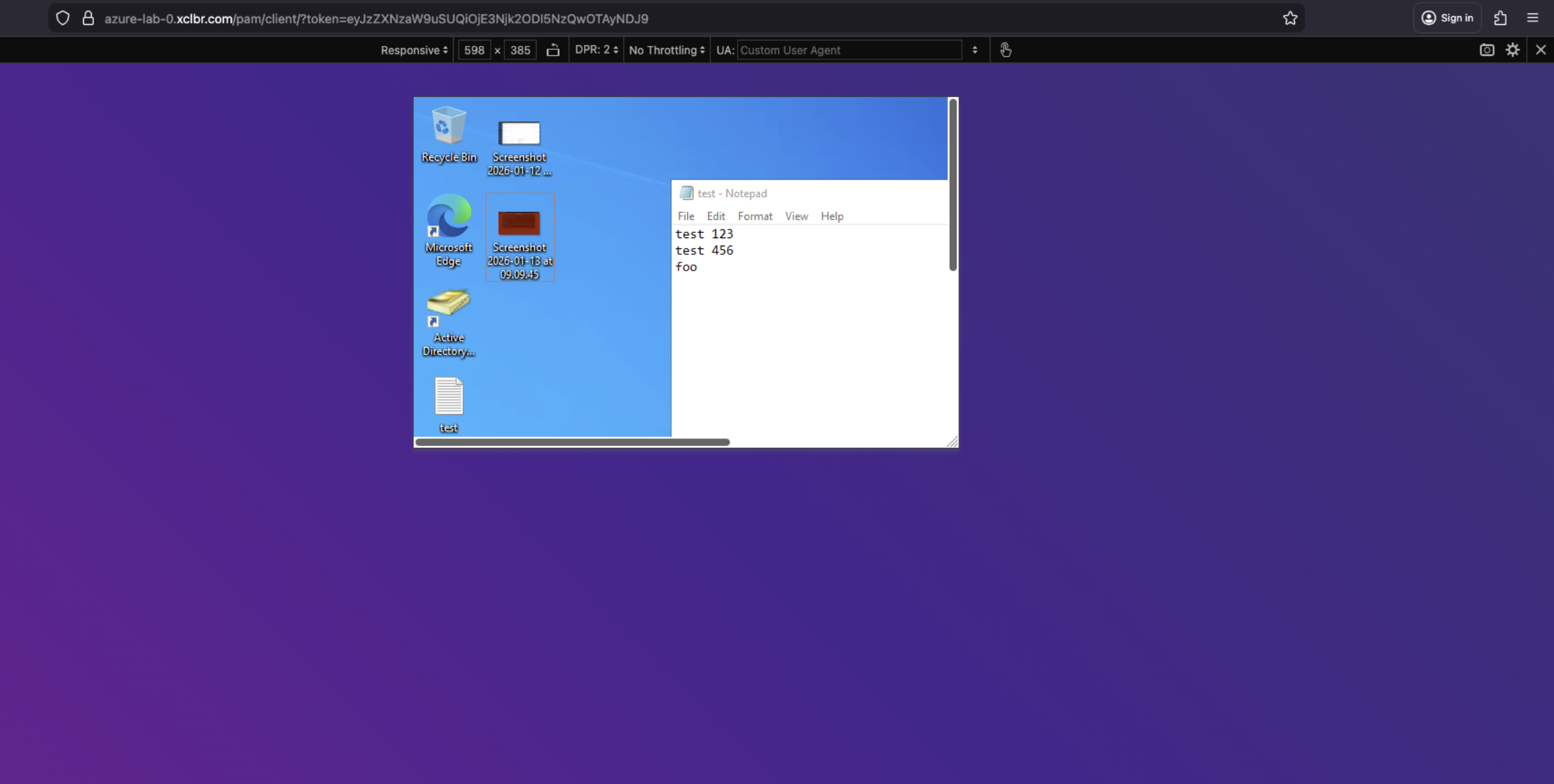Open Notepad's Format menu

tap(755, 216)
